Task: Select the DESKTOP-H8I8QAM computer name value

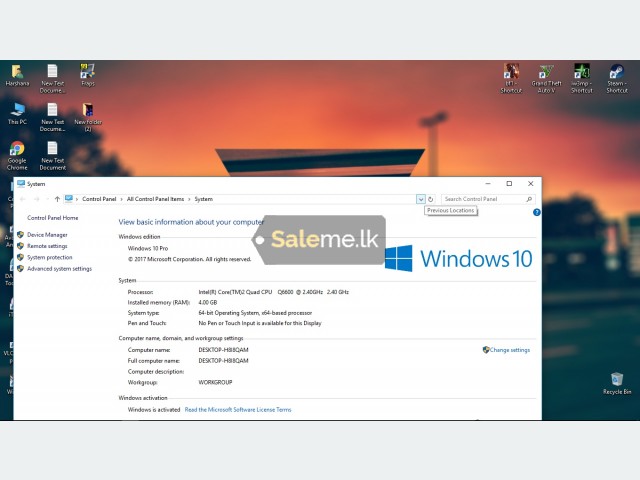Action: [x=223, y=350]
